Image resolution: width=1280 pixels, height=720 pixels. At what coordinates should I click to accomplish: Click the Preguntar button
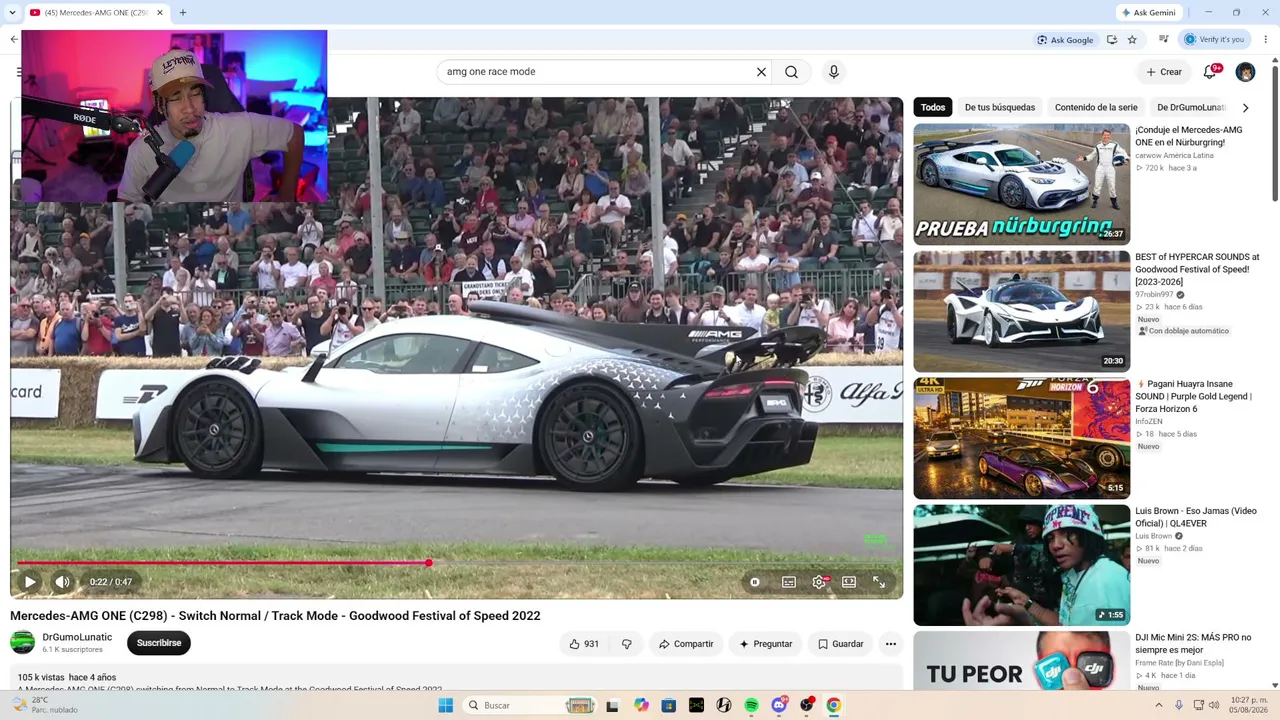[766, 644]
